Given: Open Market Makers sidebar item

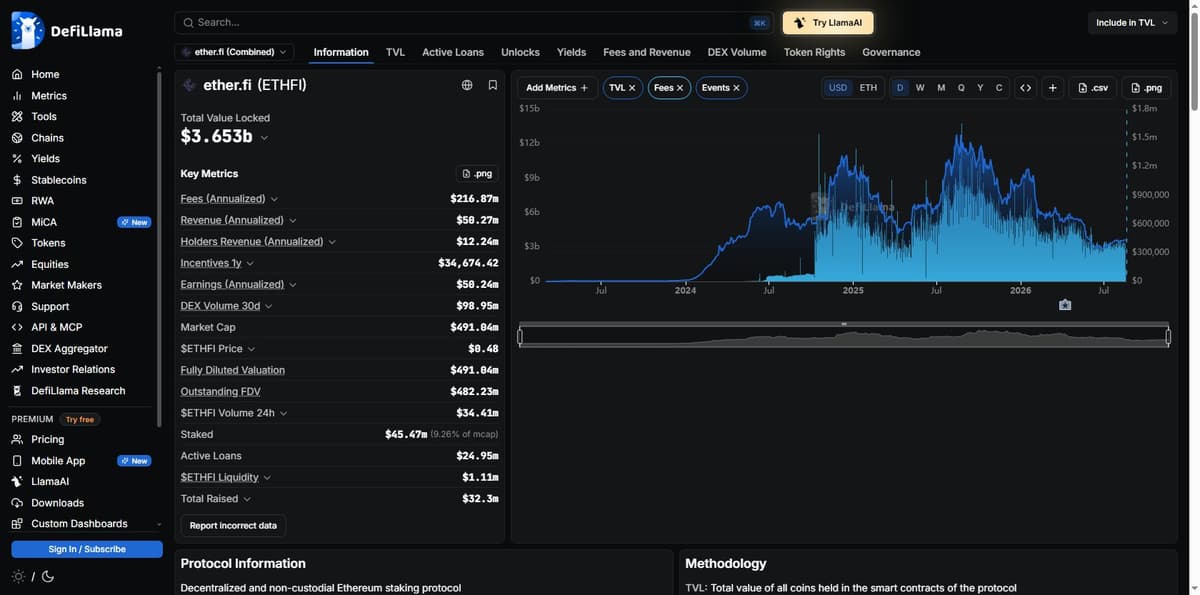Looking at the screenshot, I should [66, 285].
